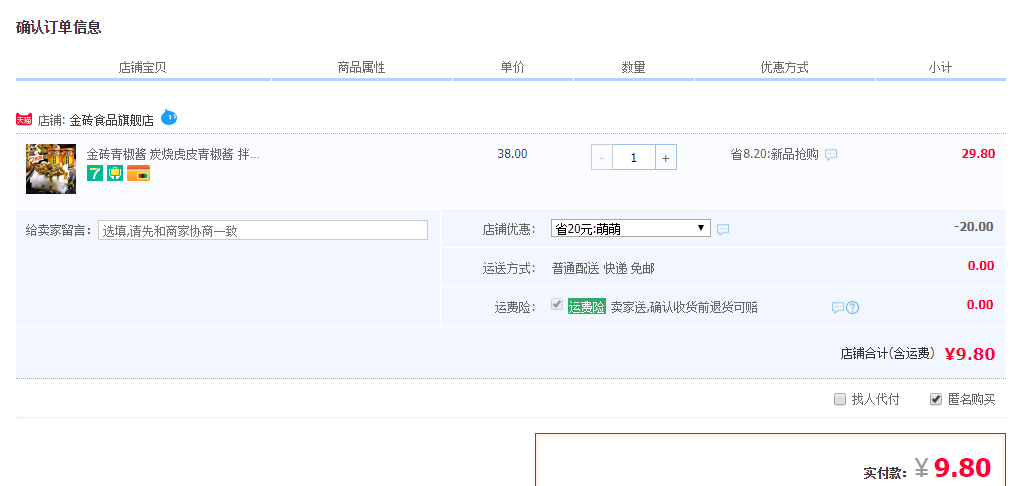The width and height of the screenshot is (1012, 486).
Task: Toggle the 运费险 checkbox
Action: (x=557, y=305)
